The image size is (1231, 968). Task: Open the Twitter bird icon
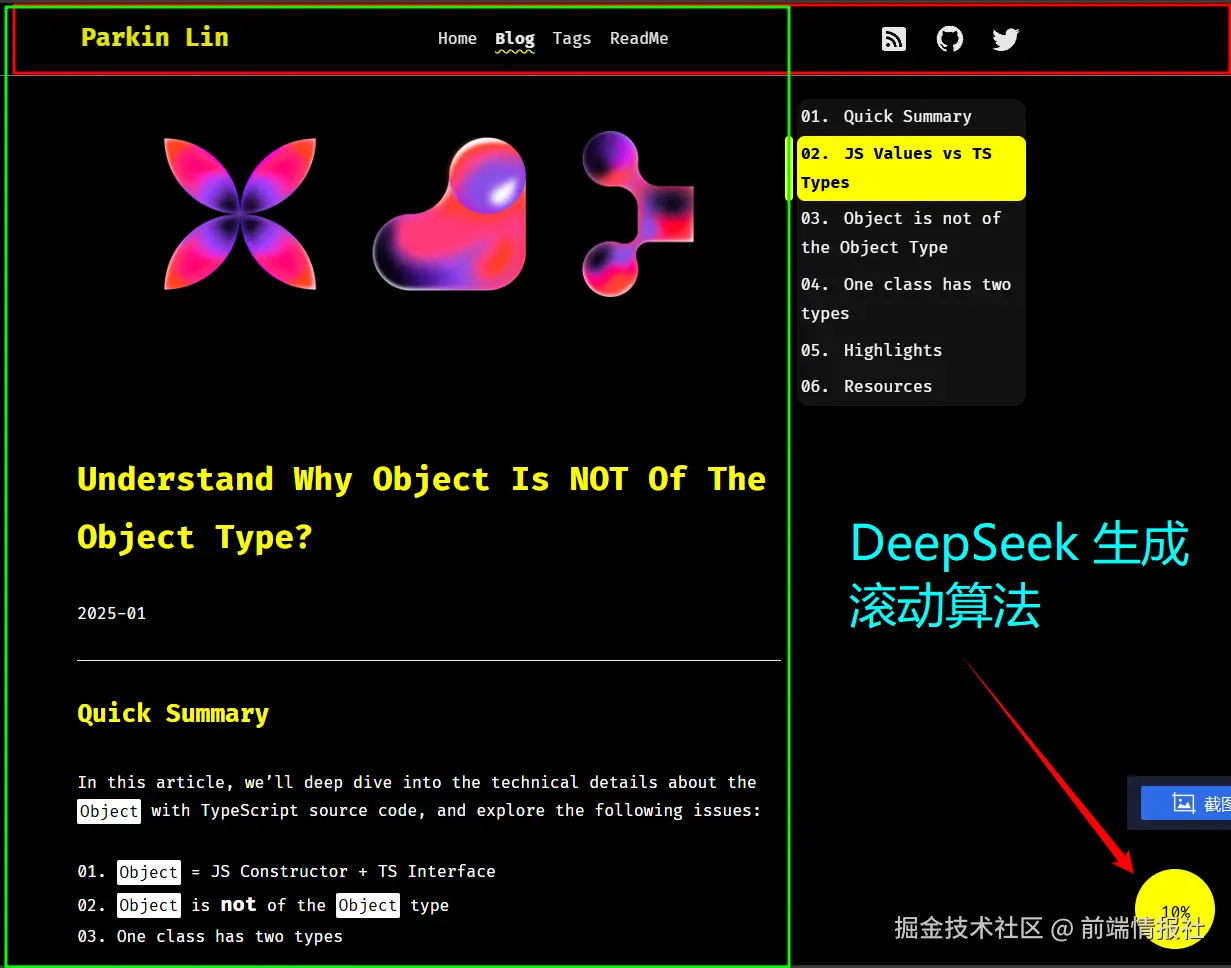[x=1005, y=39]
